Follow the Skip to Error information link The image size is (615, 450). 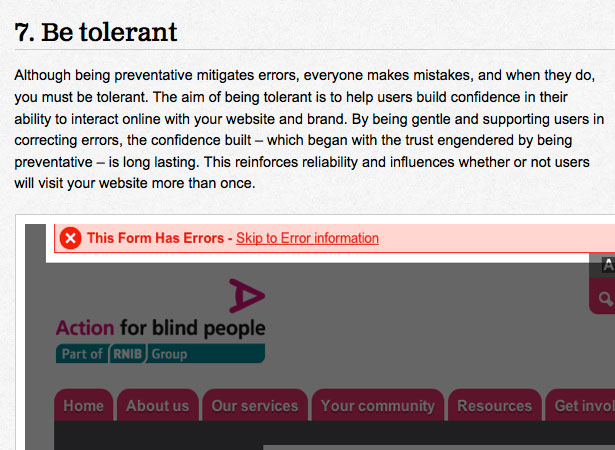[x=308, y=238]
